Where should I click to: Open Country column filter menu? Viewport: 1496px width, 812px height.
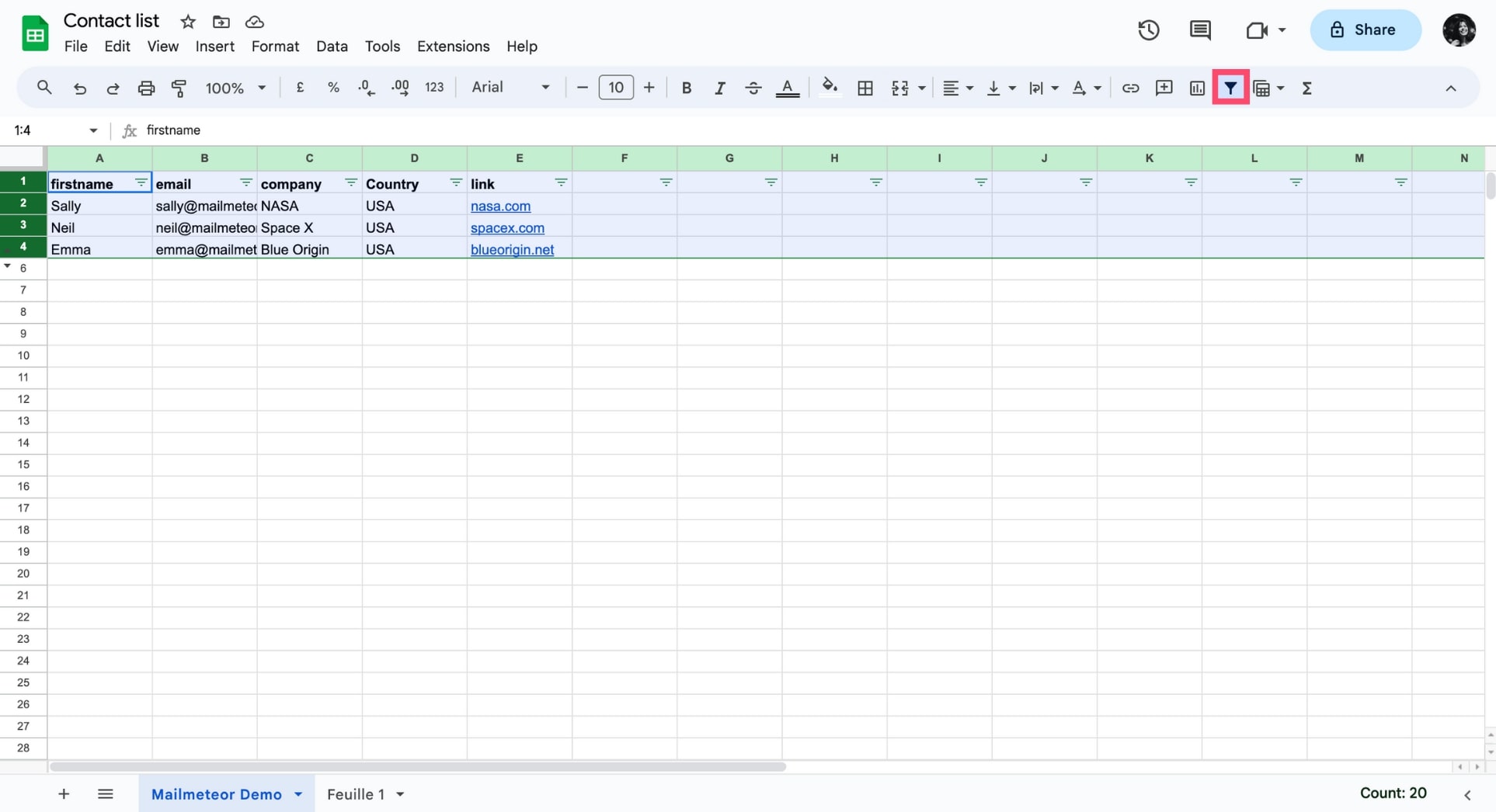click(455, 182)
